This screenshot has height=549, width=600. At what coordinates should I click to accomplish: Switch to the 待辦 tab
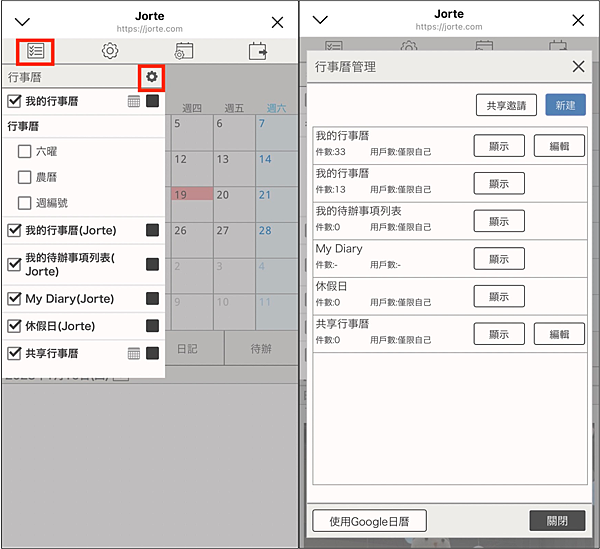pos(261,349)
